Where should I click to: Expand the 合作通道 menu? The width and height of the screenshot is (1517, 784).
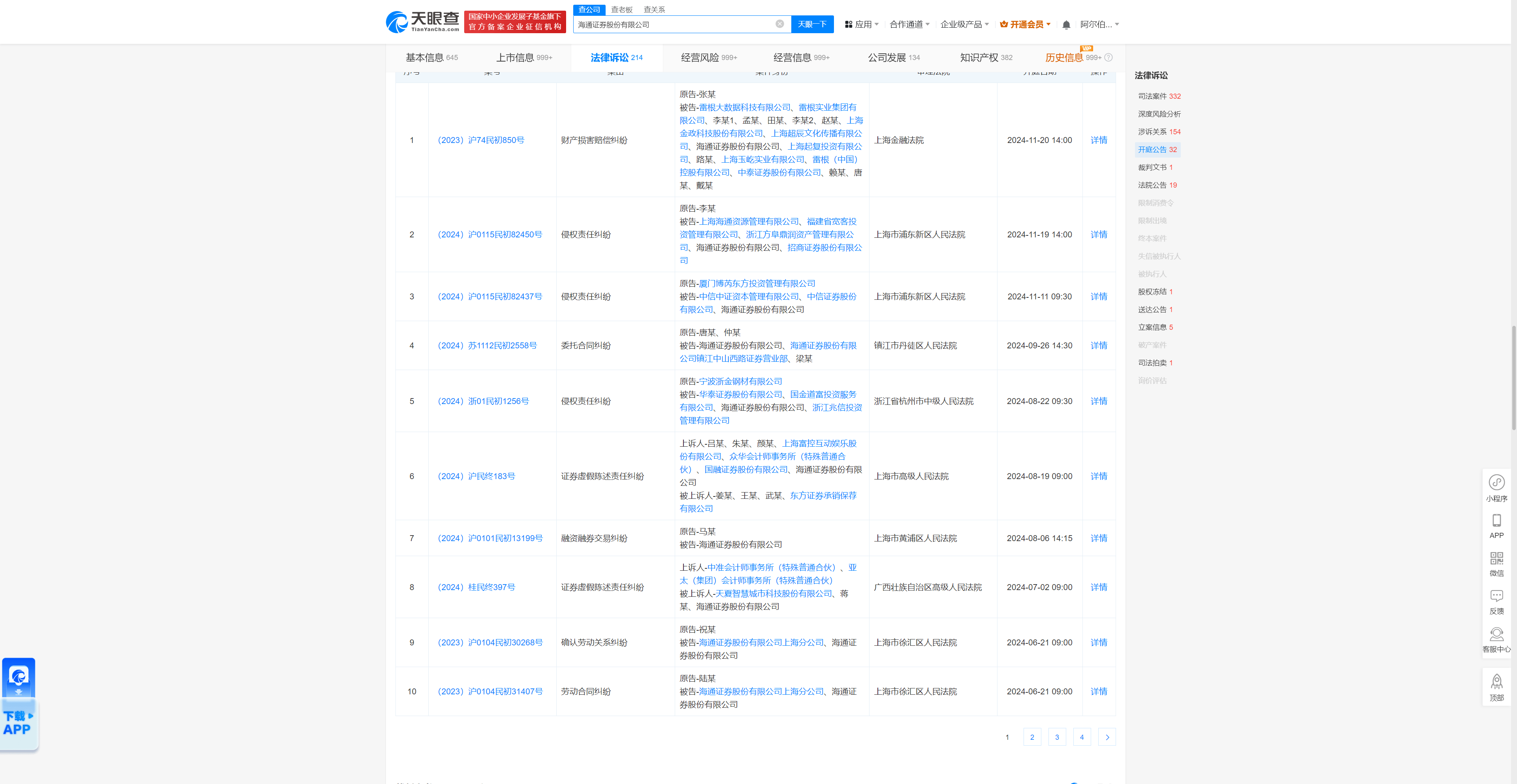coord(909,24)
